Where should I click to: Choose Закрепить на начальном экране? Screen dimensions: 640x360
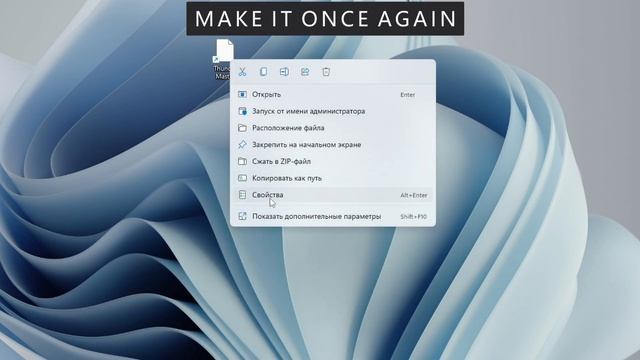tap(333, 144)
